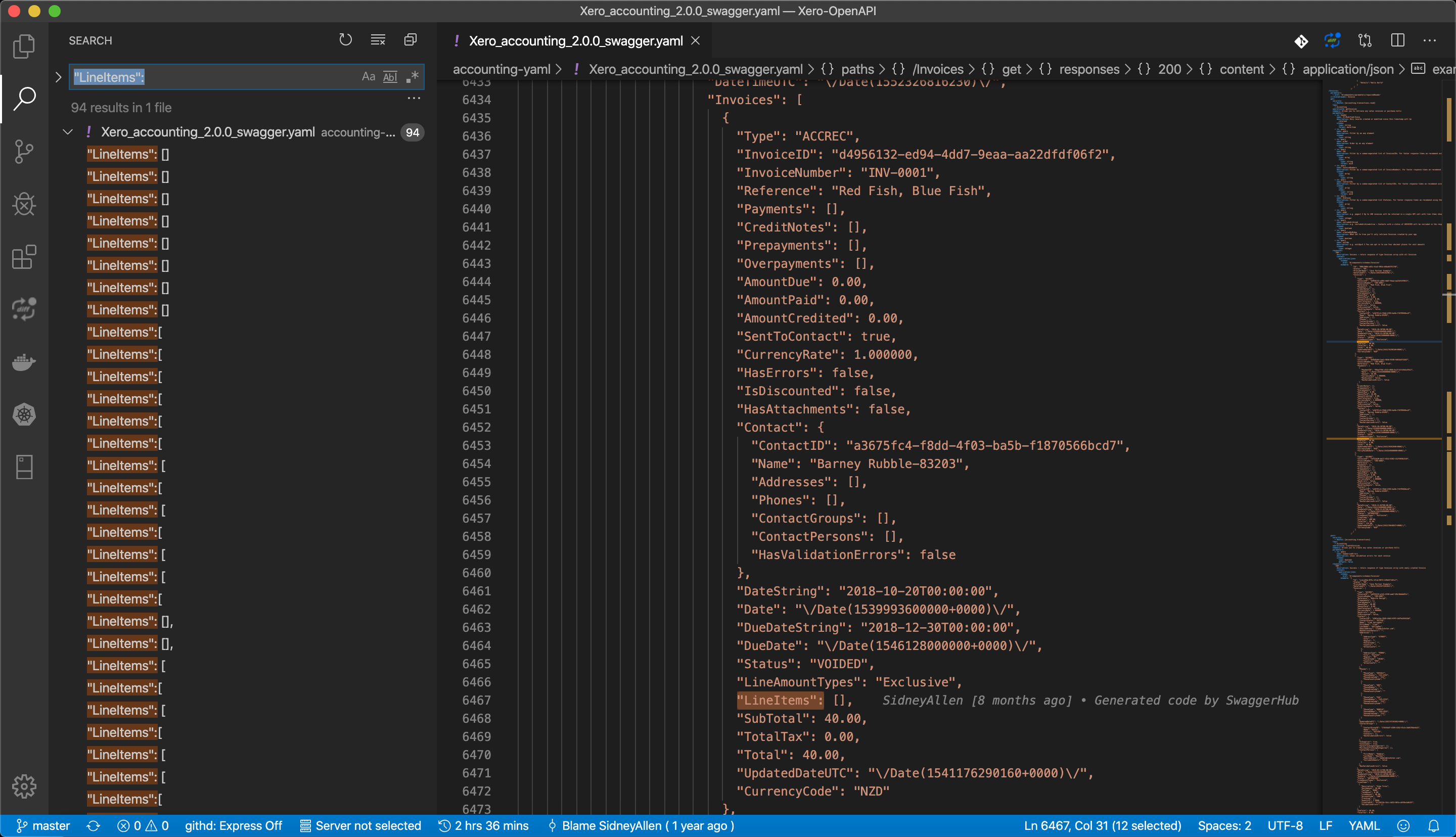
Task: Collapse results for Xero_accounting_2.0.0_swagger.yaml
Action: pyautogui.click(x=67, y=131)
